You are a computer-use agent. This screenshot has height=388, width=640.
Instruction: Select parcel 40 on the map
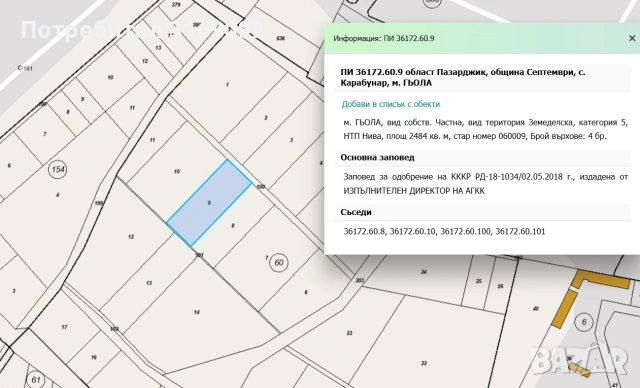point(536,309)
